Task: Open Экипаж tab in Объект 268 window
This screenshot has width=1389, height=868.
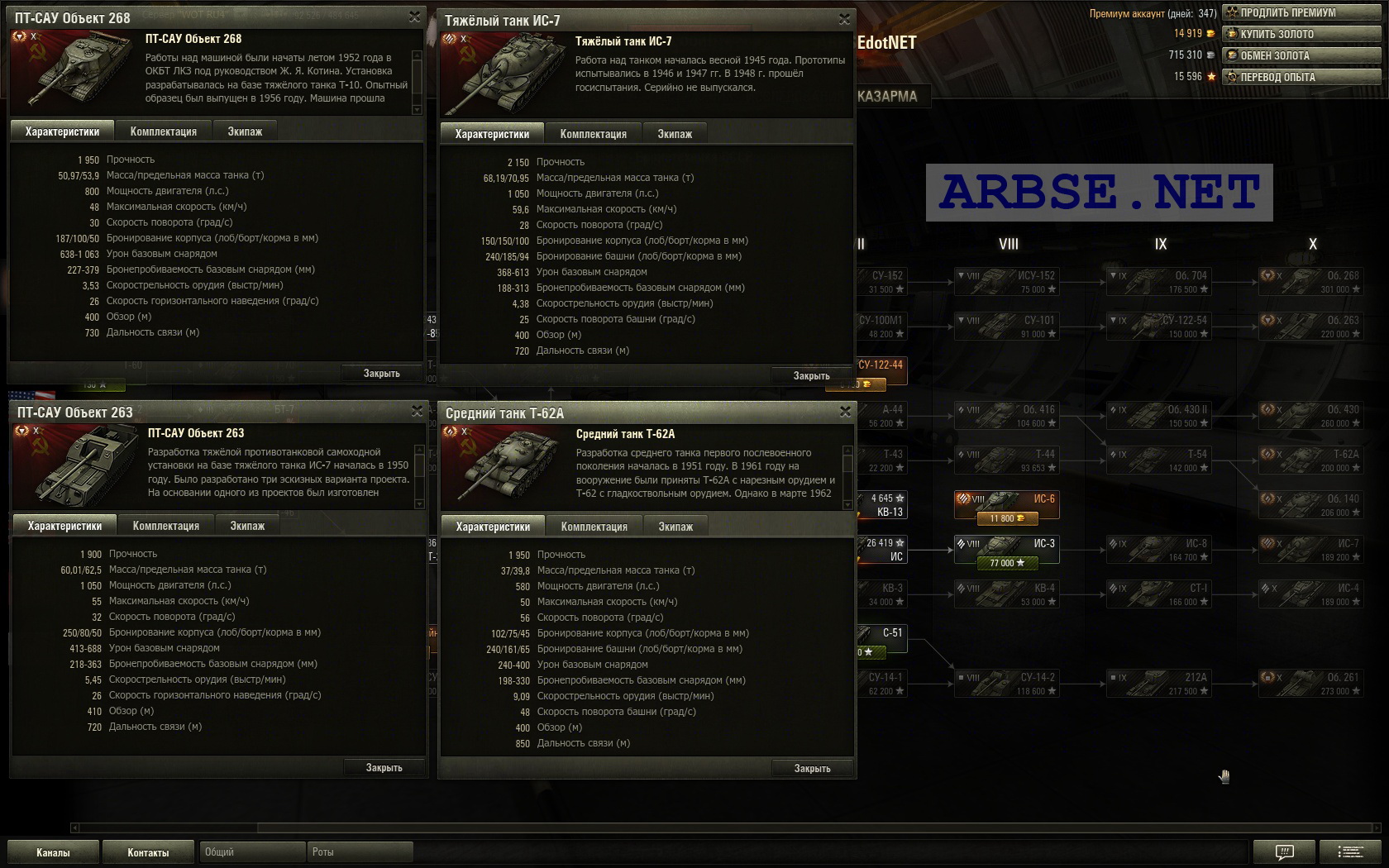Action: (245, 131)
